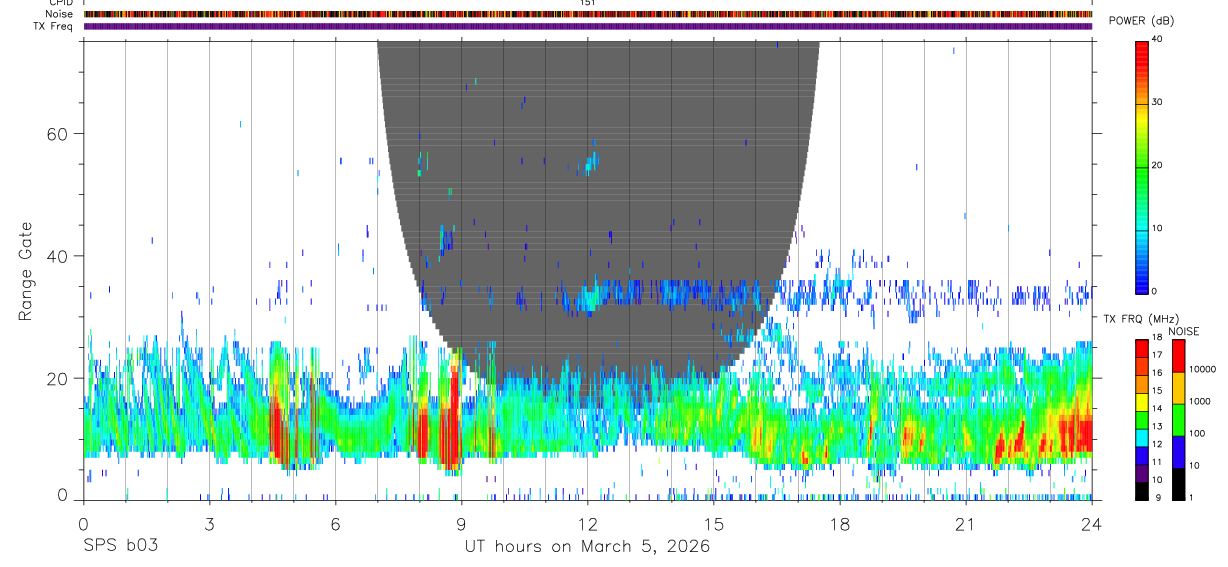Click the 11 tick on the TX FRQ scale
Viewport: 1228px width, 567px height.
[x=1157, y=462]
